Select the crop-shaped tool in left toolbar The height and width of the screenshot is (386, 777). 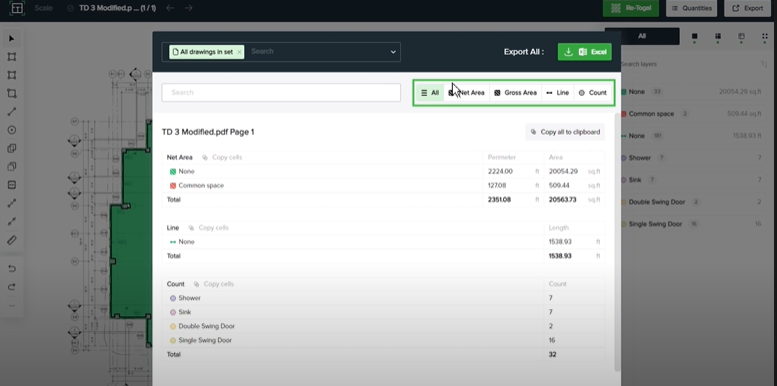[12, 94]
